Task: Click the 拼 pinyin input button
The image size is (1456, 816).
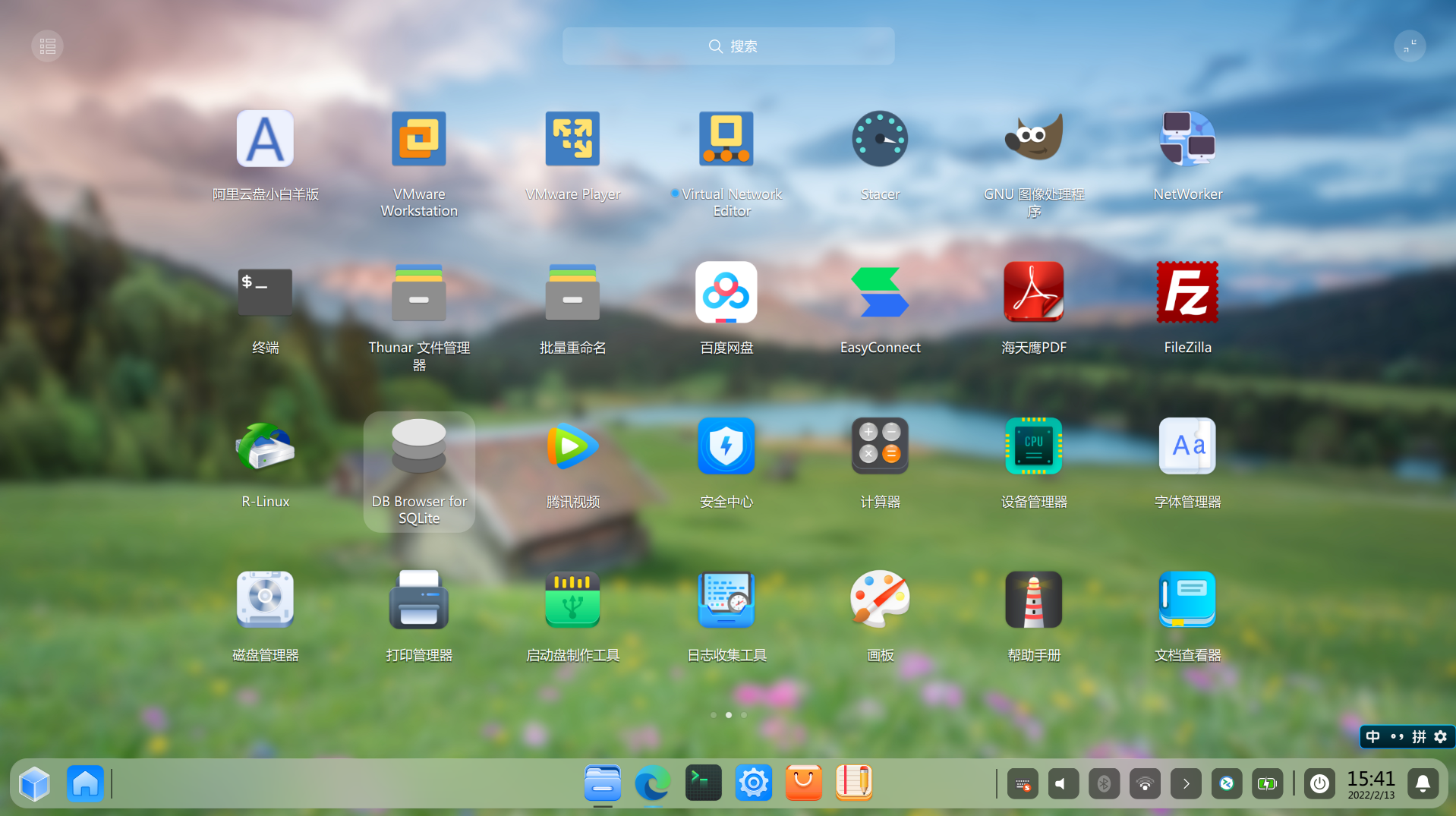Action: pyautogui.click(x=1419, y=737)
